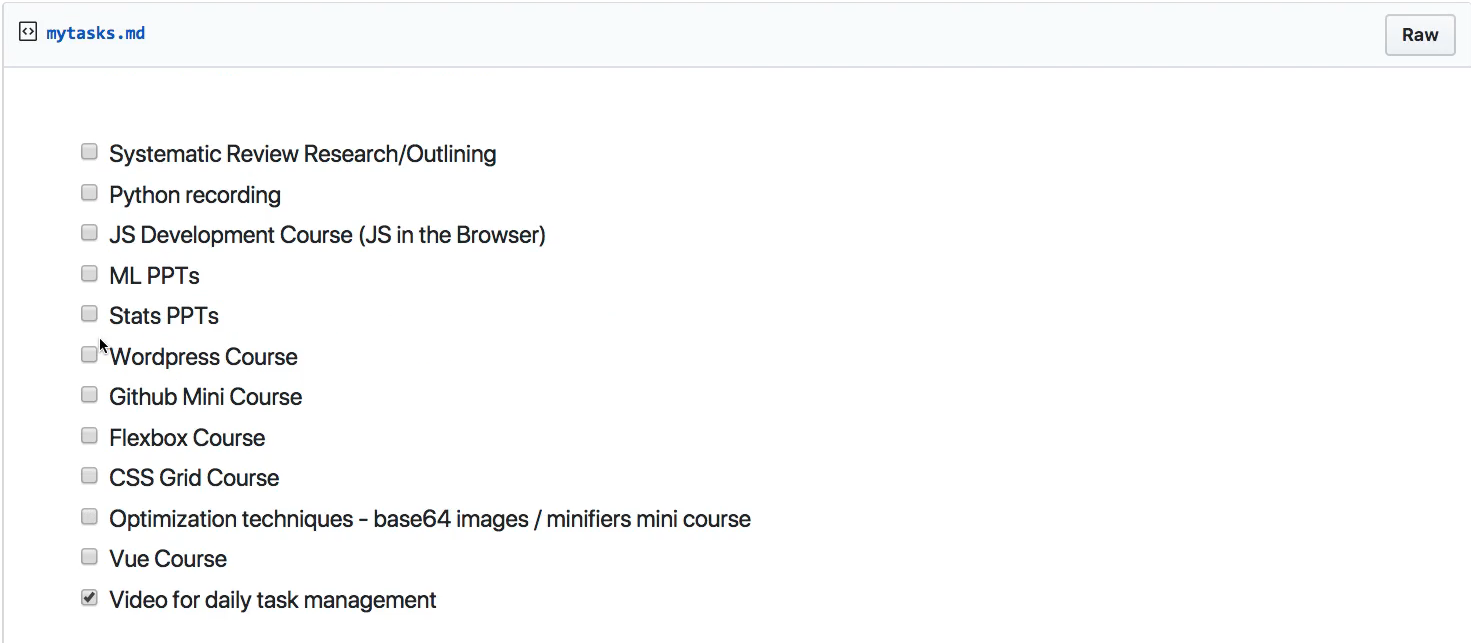Mark Flexbox Course as complete

coord(89,435)
